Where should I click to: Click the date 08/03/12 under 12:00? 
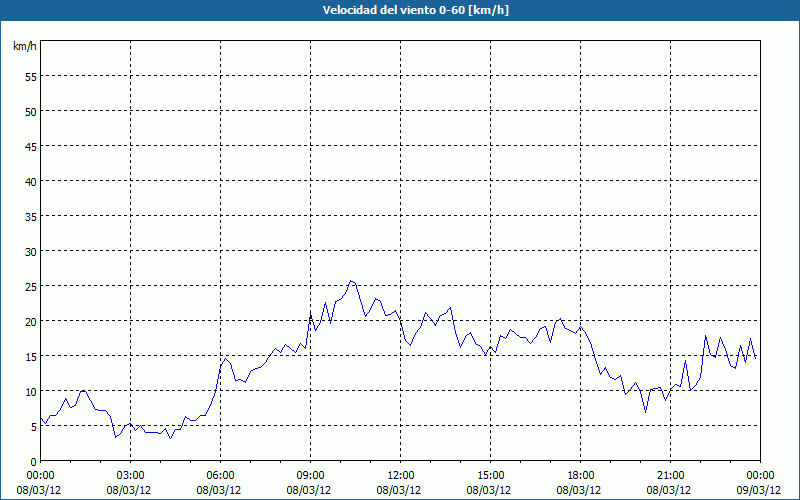pos(398,490)
